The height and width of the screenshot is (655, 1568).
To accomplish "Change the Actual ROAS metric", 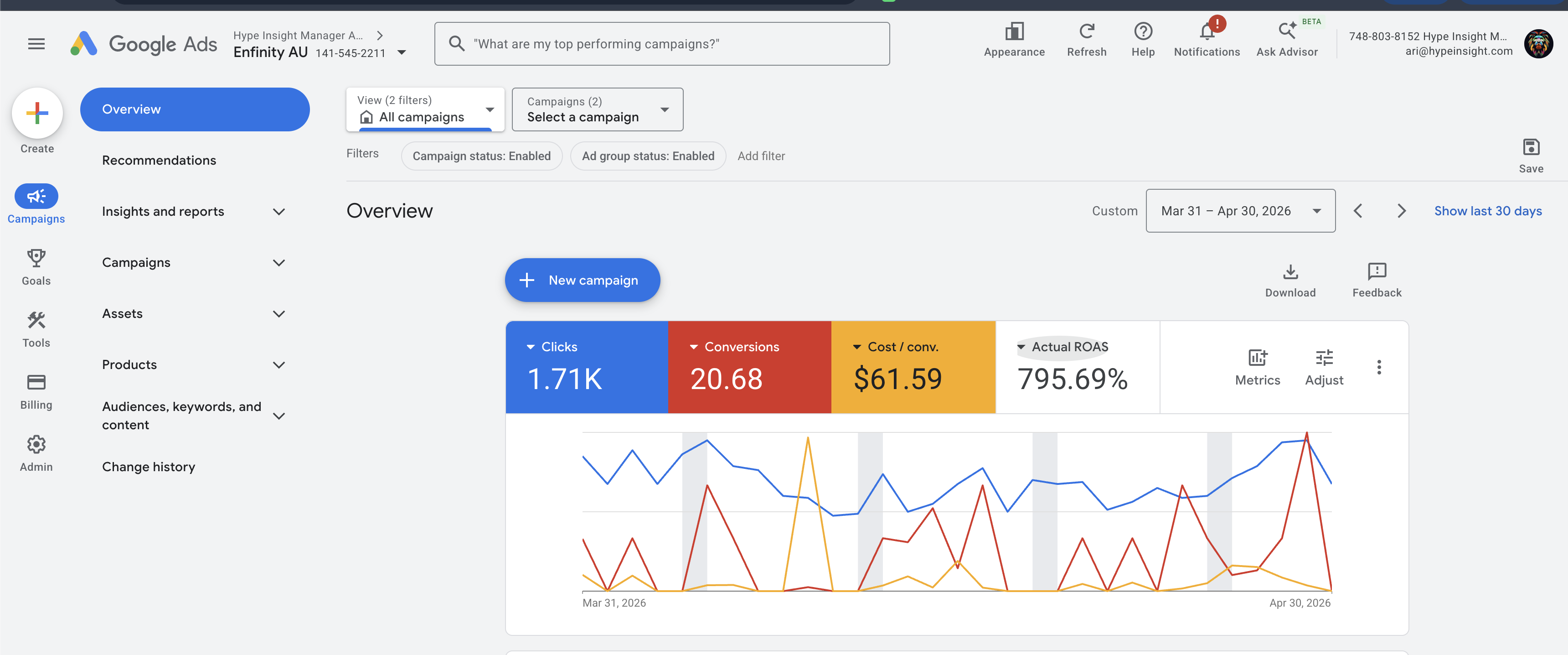I will [x=1063, y=347].
